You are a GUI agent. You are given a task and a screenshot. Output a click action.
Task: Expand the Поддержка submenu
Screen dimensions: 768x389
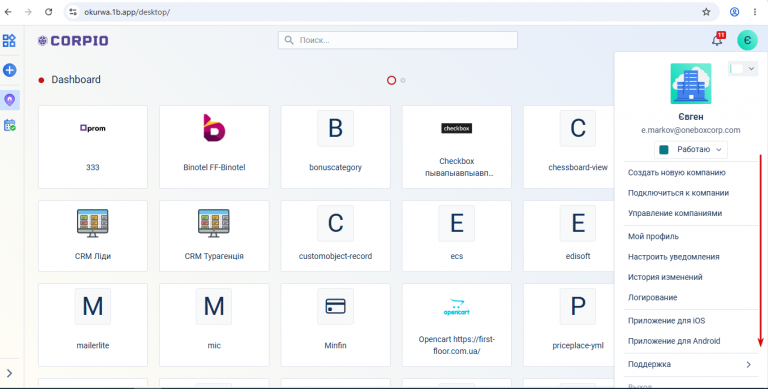691,364
